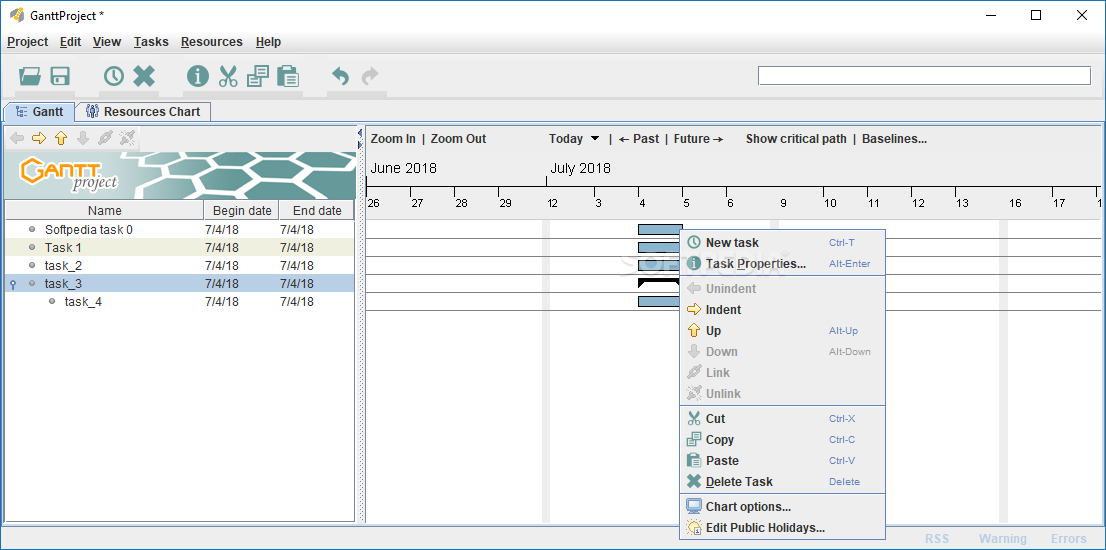This screenshot has height=550, width=1106.
Task: Move the task down with the panel down arrow
Action: tap(83, 138)
